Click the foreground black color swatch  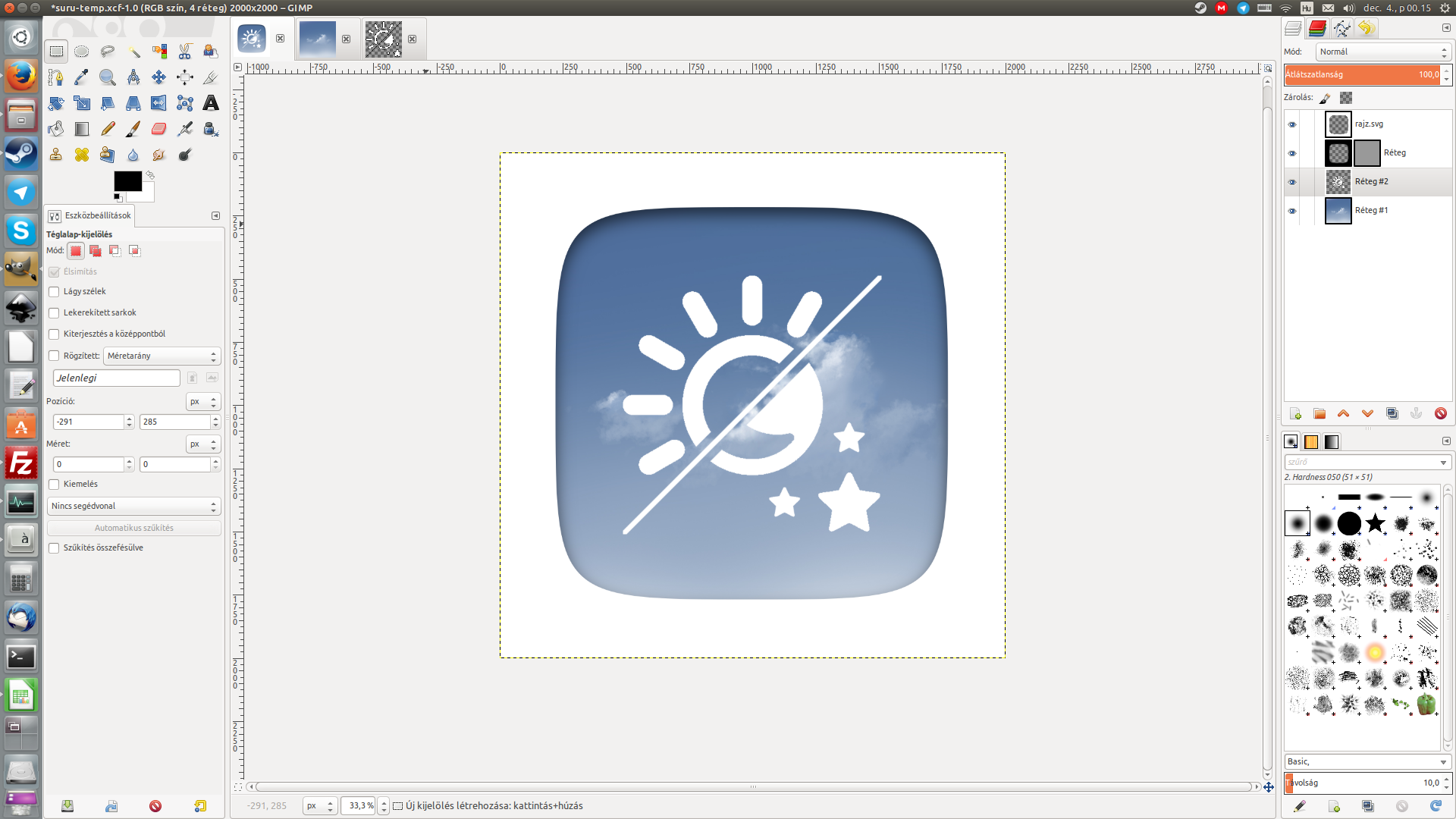(x=127, y=181)
